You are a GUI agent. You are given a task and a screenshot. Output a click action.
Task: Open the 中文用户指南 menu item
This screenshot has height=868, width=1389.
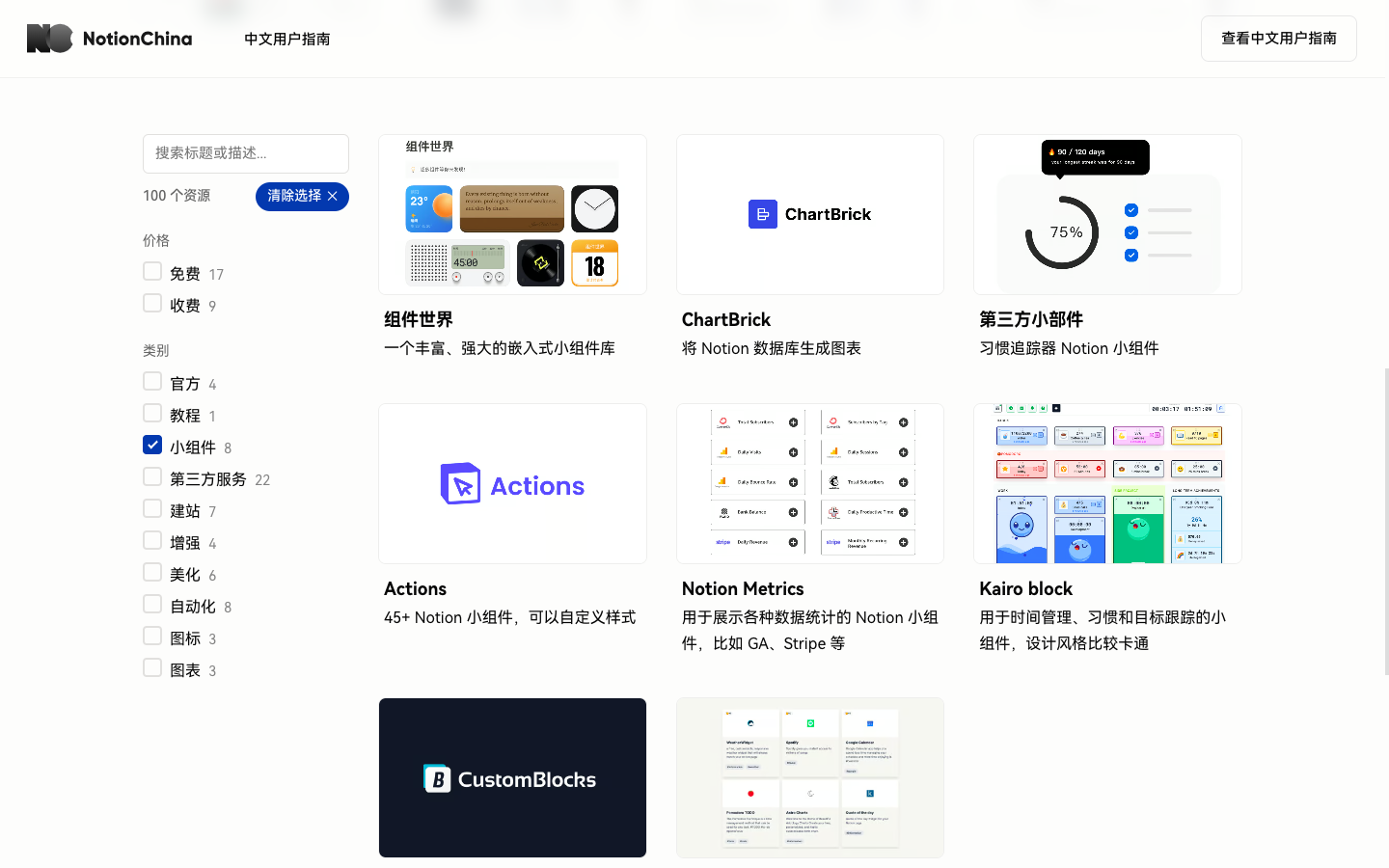(286, 40)
